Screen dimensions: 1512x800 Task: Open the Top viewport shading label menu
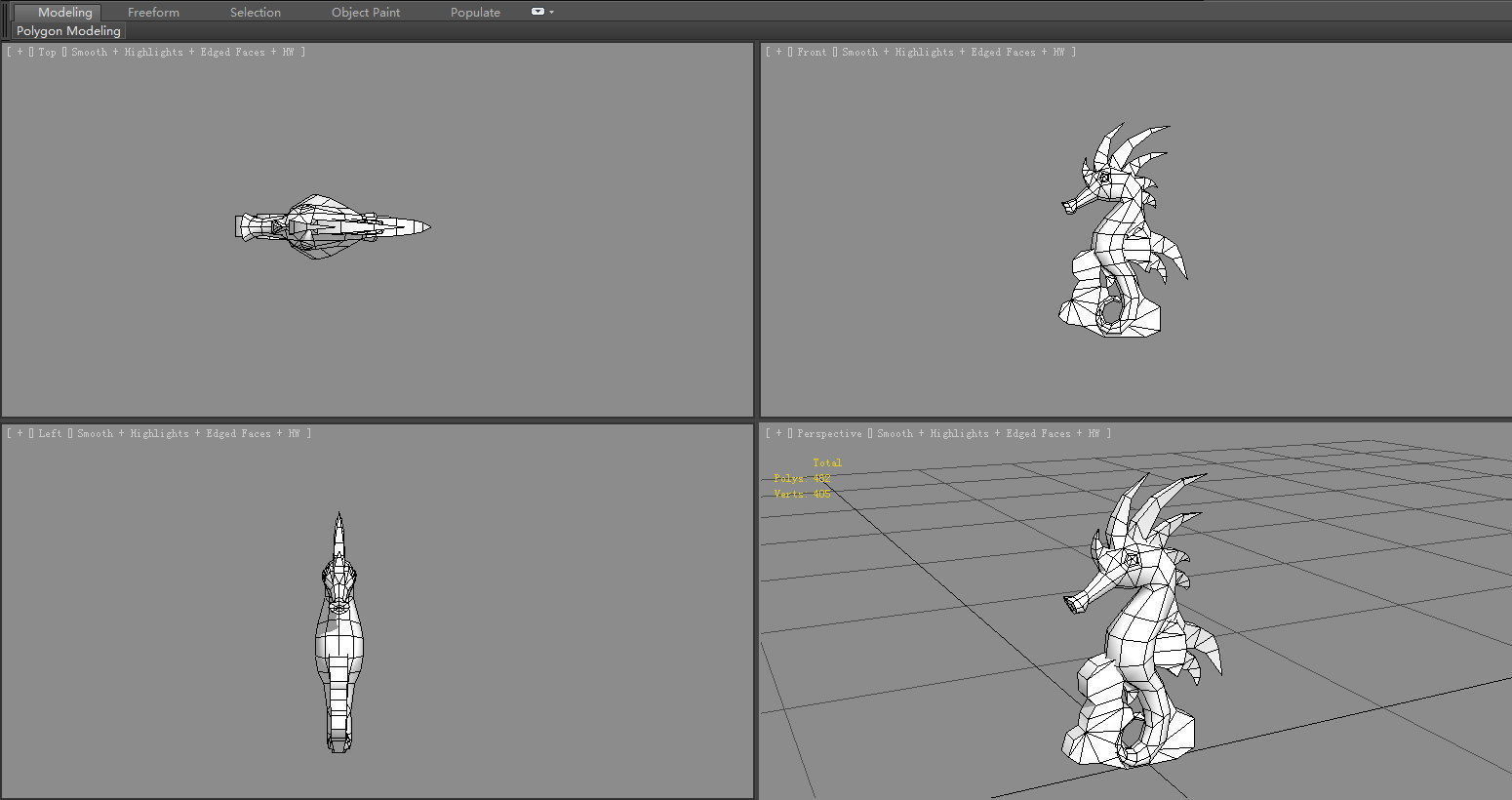pos(182,52)
